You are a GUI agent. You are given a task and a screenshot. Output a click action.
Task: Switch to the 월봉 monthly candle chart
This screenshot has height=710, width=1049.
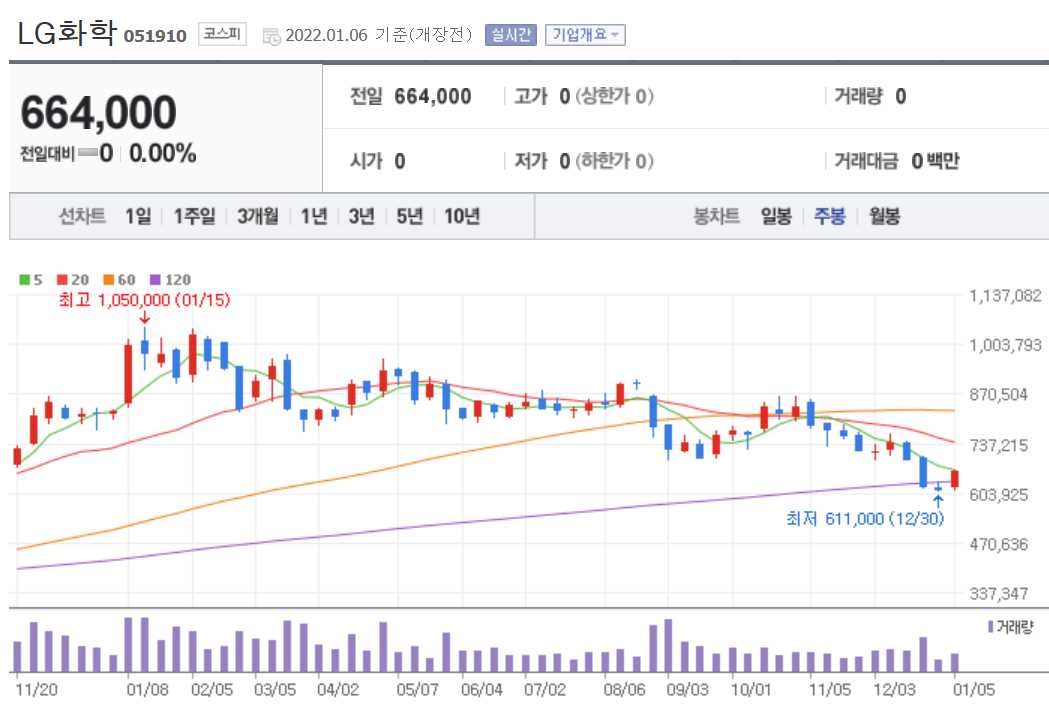point(884,216)
